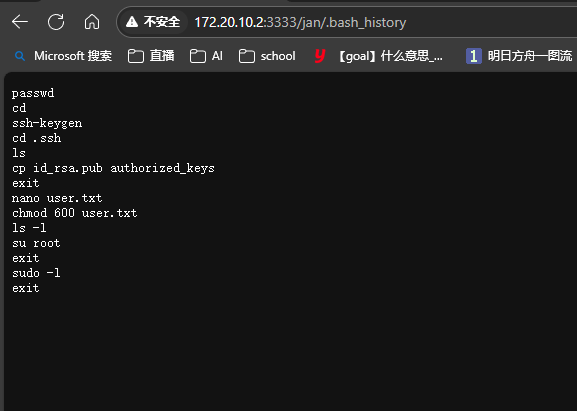
Task: Click the text line "ls -l"
Action: (29, 228)
